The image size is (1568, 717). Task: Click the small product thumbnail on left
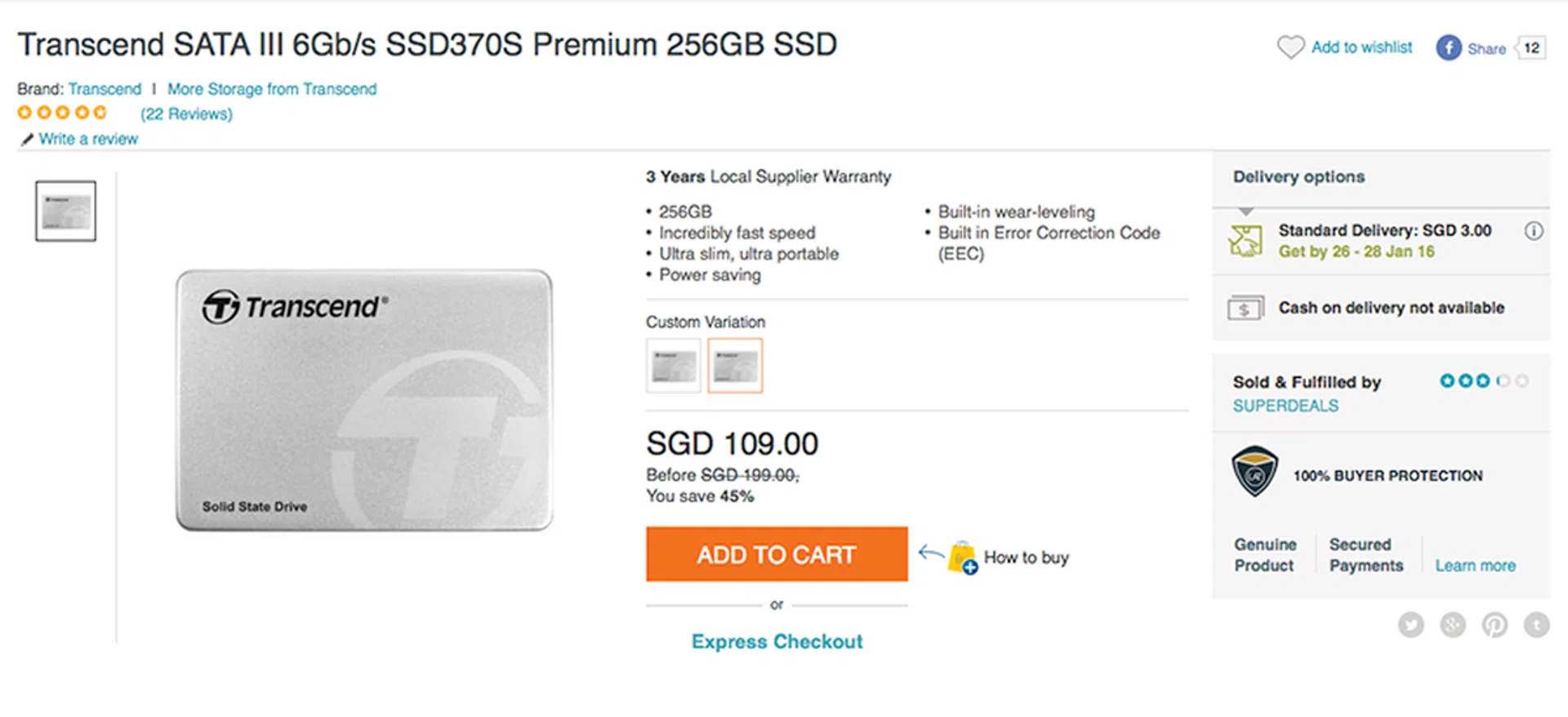pyautogui.click(x=65, y=211)
